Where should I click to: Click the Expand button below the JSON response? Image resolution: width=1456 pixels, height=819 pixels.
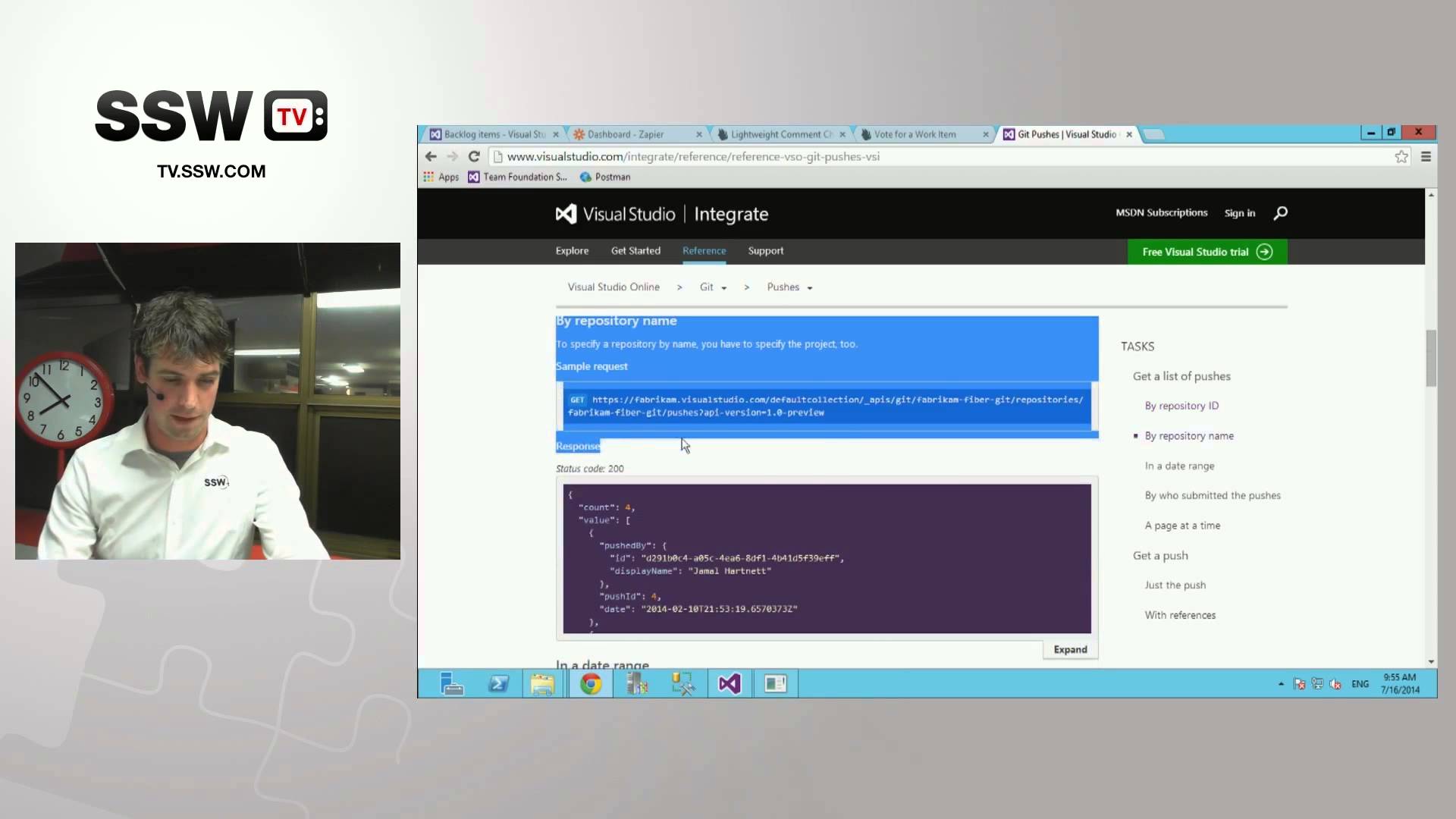(x=1069, y=649)
